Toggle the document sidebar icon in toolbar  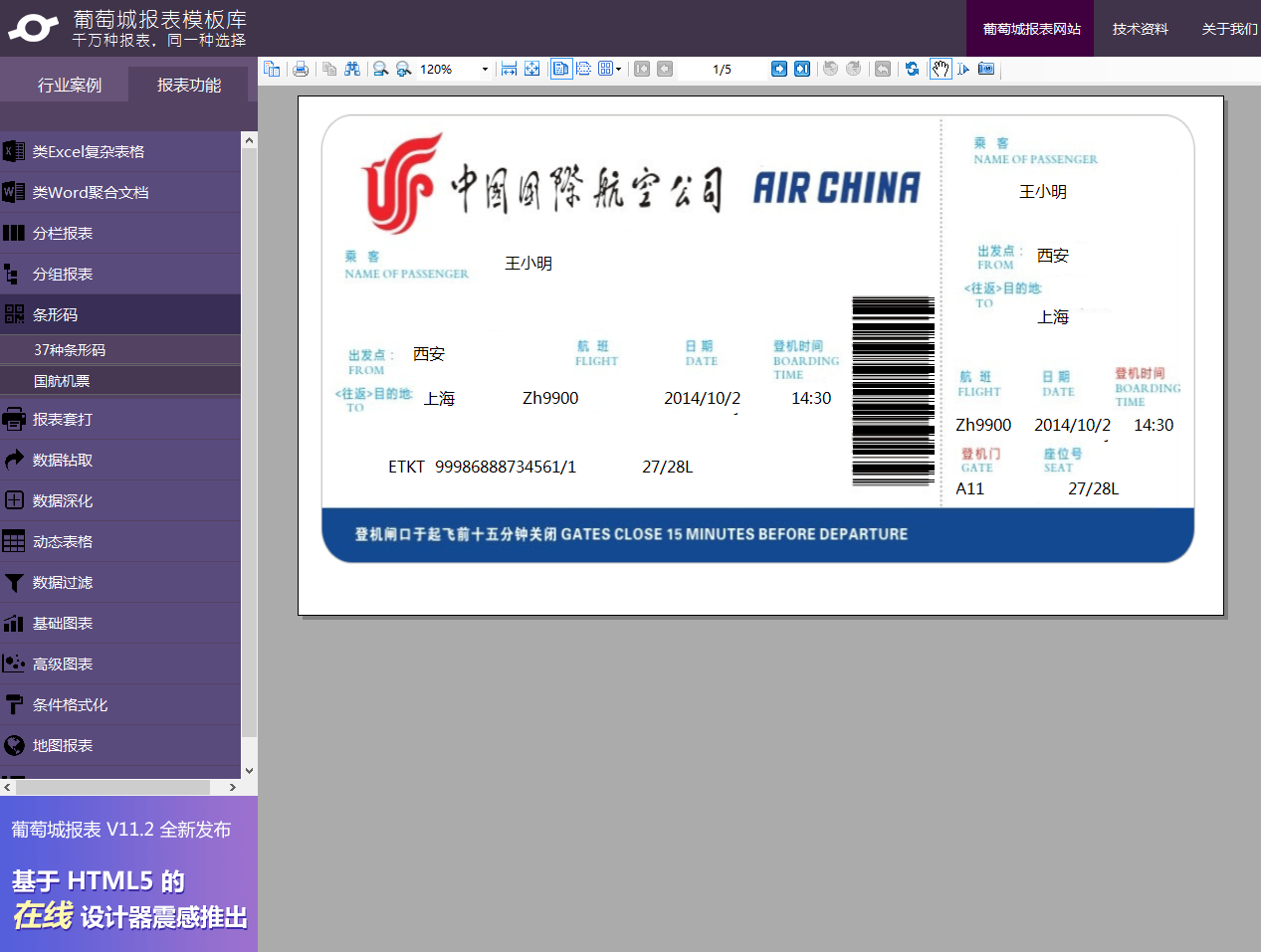pos(272,69)
